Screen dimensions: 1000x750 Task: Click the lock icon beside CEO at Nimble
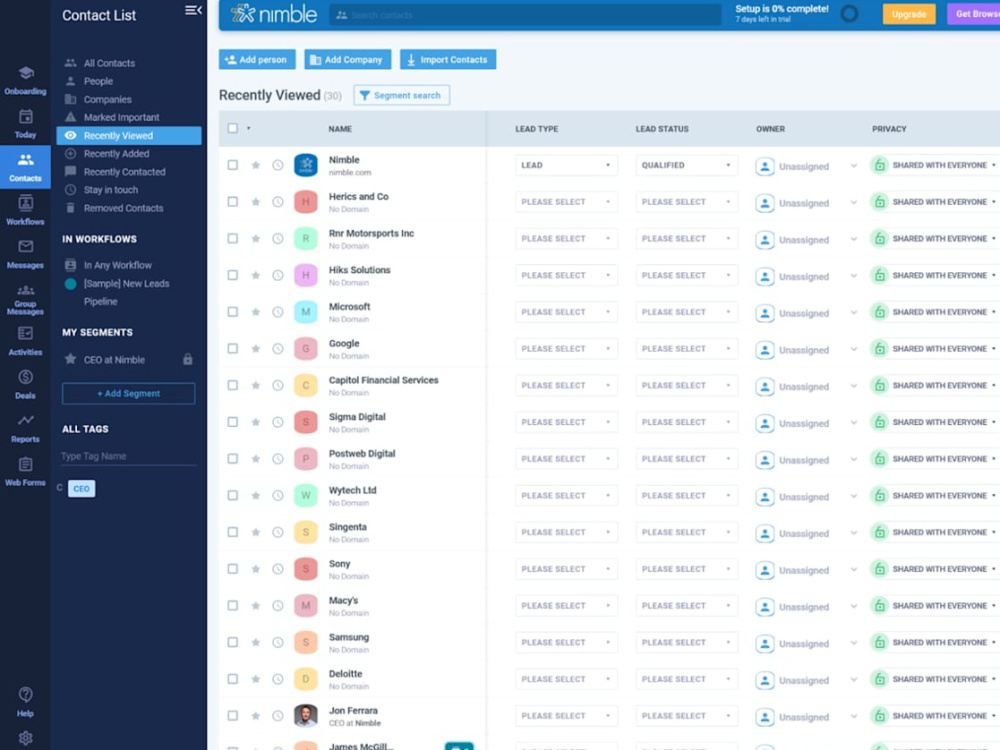[x=188, y=359]
